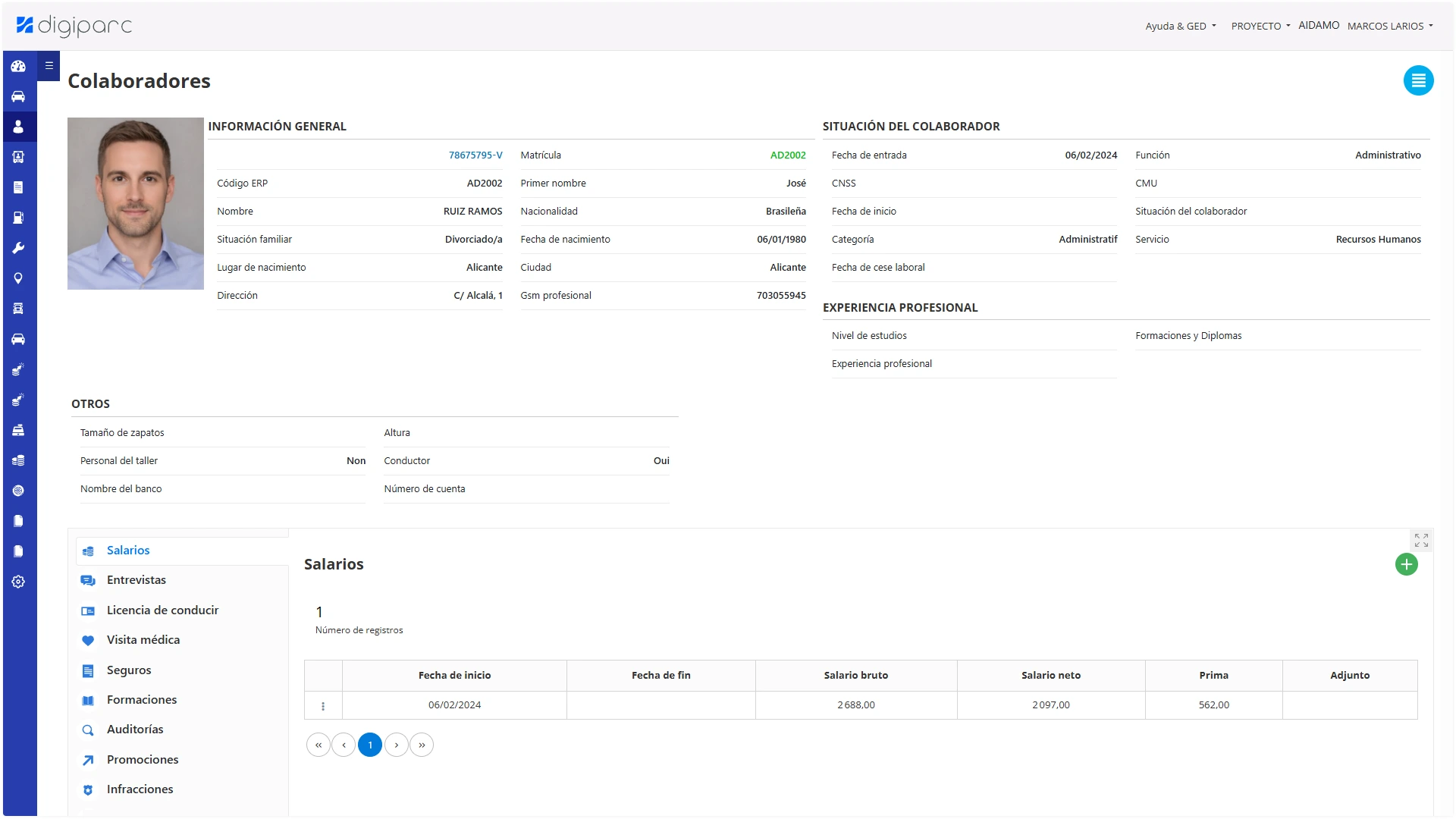
Task: Toggle the sidebar hamburger menu
Action: pyautogui.click(x=49, y=66)
